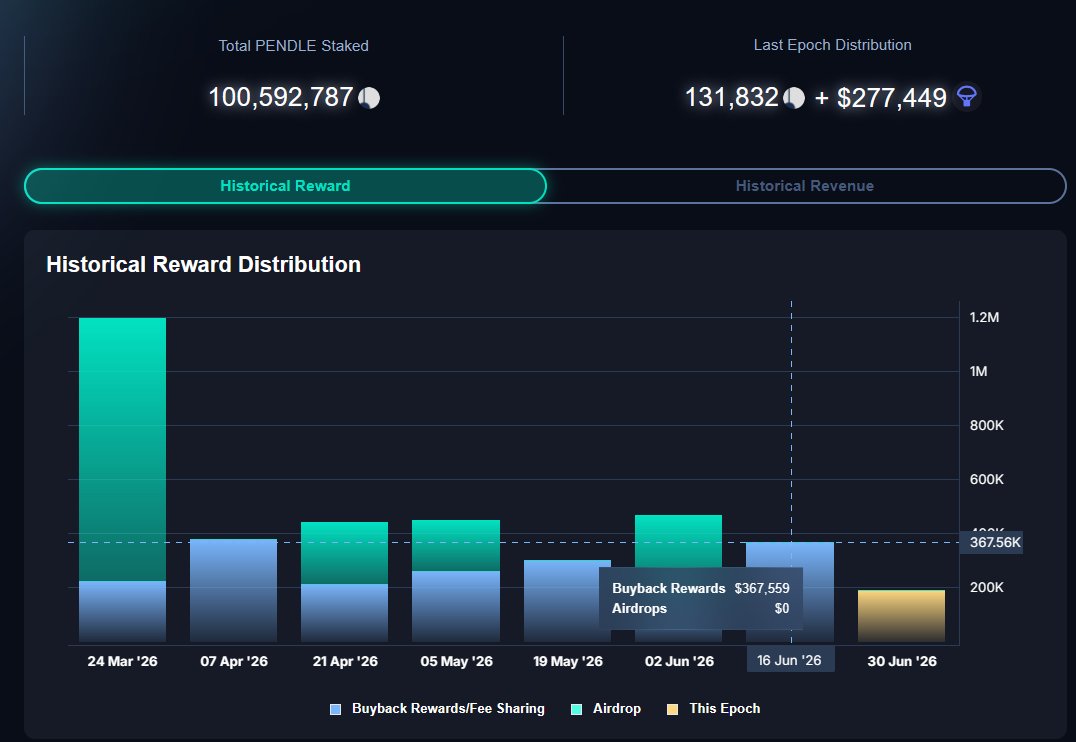Select the 07 Apr '26 buyback bar

point(233,590)
